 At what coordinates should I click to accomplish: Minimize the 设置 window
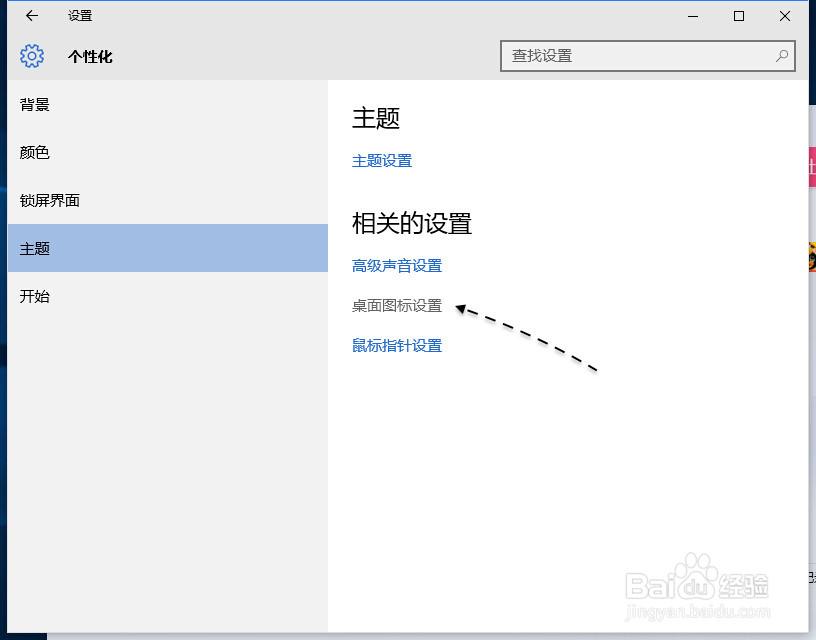(691, 16)
